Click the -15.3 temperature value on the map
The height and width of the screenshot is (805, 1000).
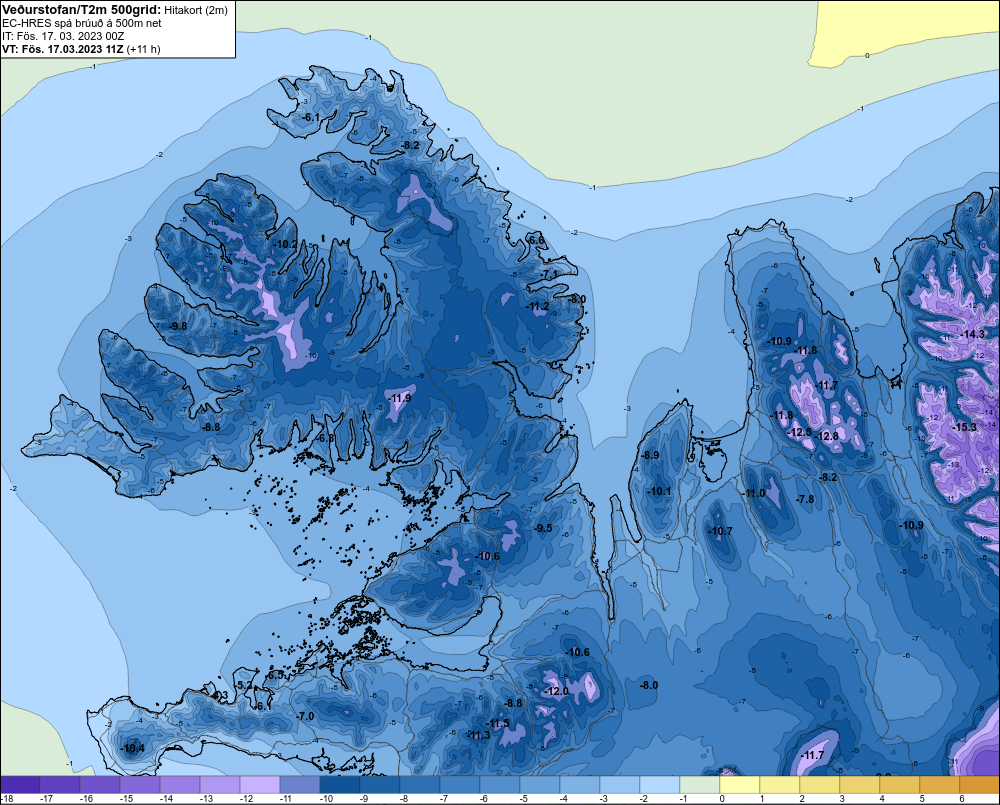pyautogui.click(x=964, y=427)
